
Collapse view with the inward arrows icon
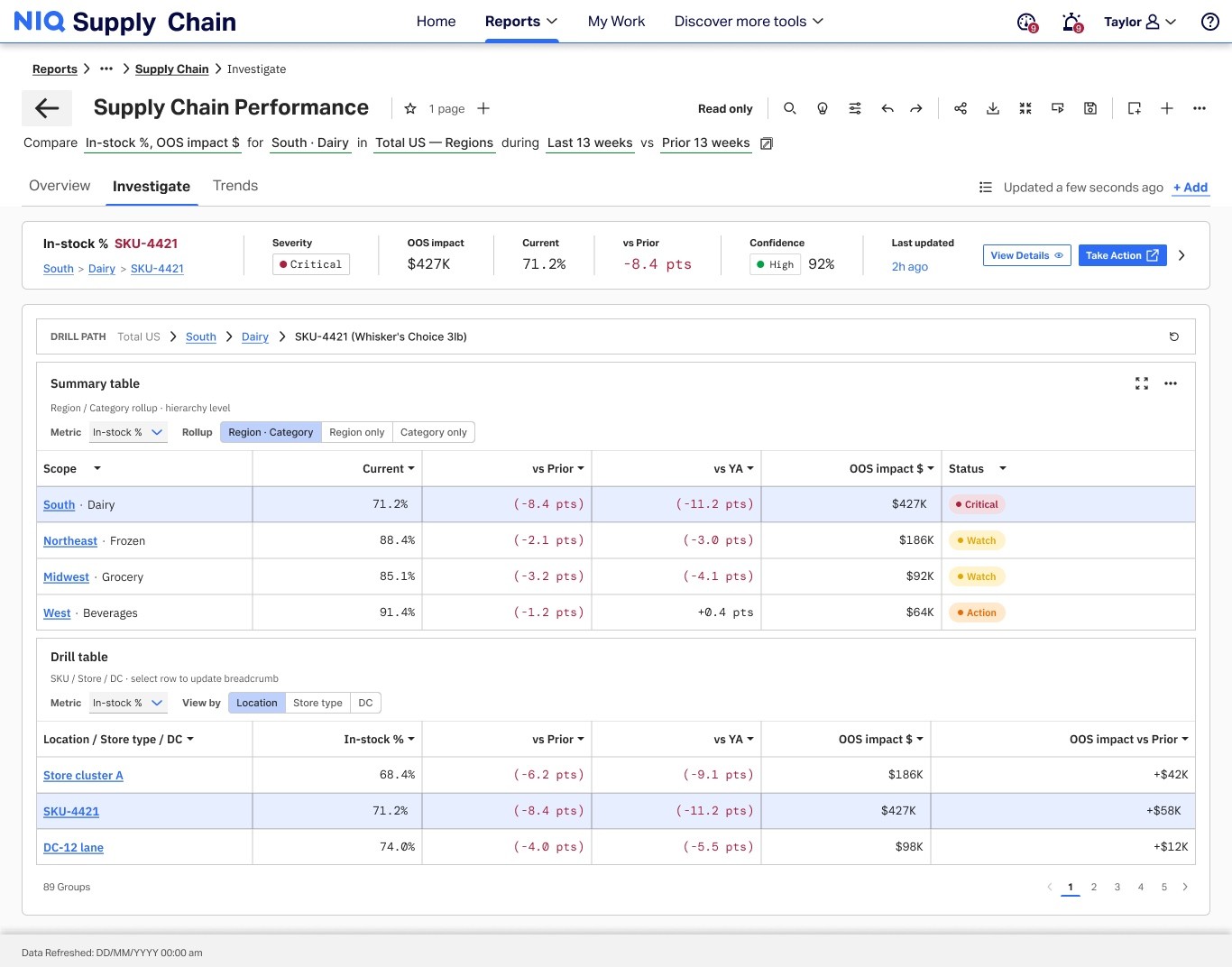click(x=1025, y=108)
